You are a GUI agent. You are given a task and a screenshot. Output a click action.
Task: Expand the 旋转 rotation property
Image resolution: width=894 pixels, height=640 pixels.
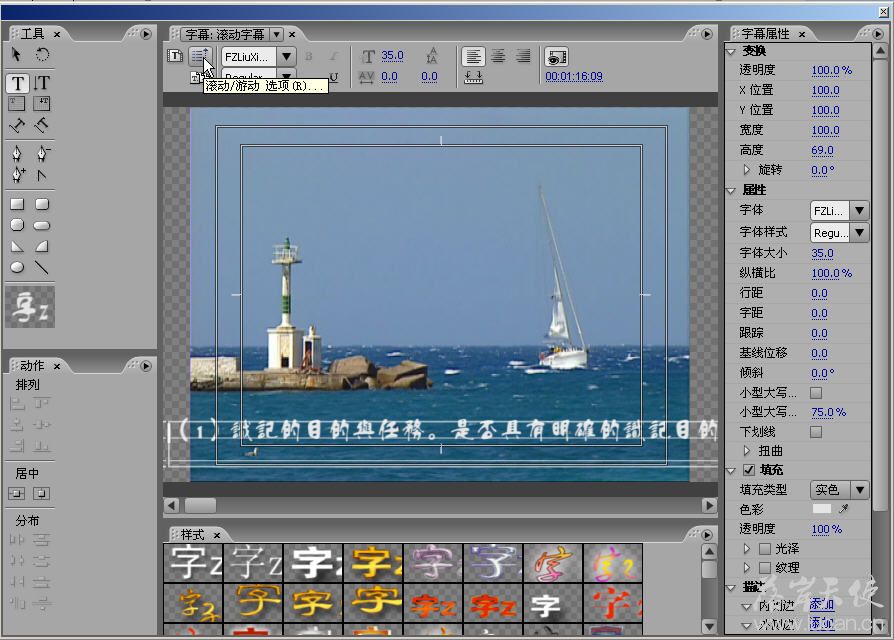click(x=746, y=170)
